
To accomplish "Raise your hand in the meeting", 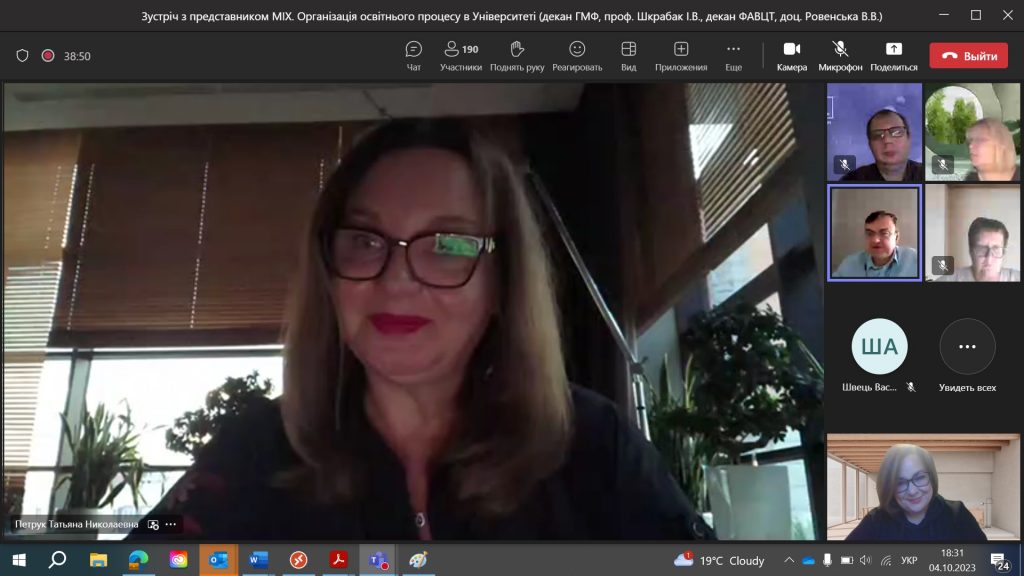I will [517, 55].
